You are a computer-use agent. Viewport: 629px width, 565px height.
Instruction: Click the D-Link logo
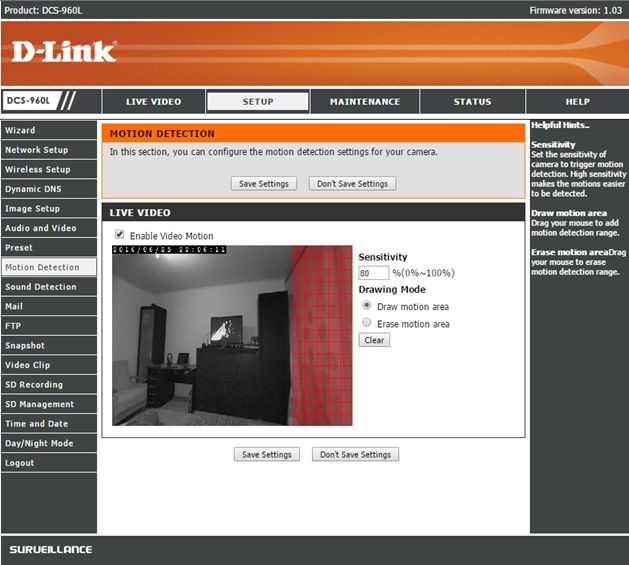pyautogui.click(x=64, y=52)
